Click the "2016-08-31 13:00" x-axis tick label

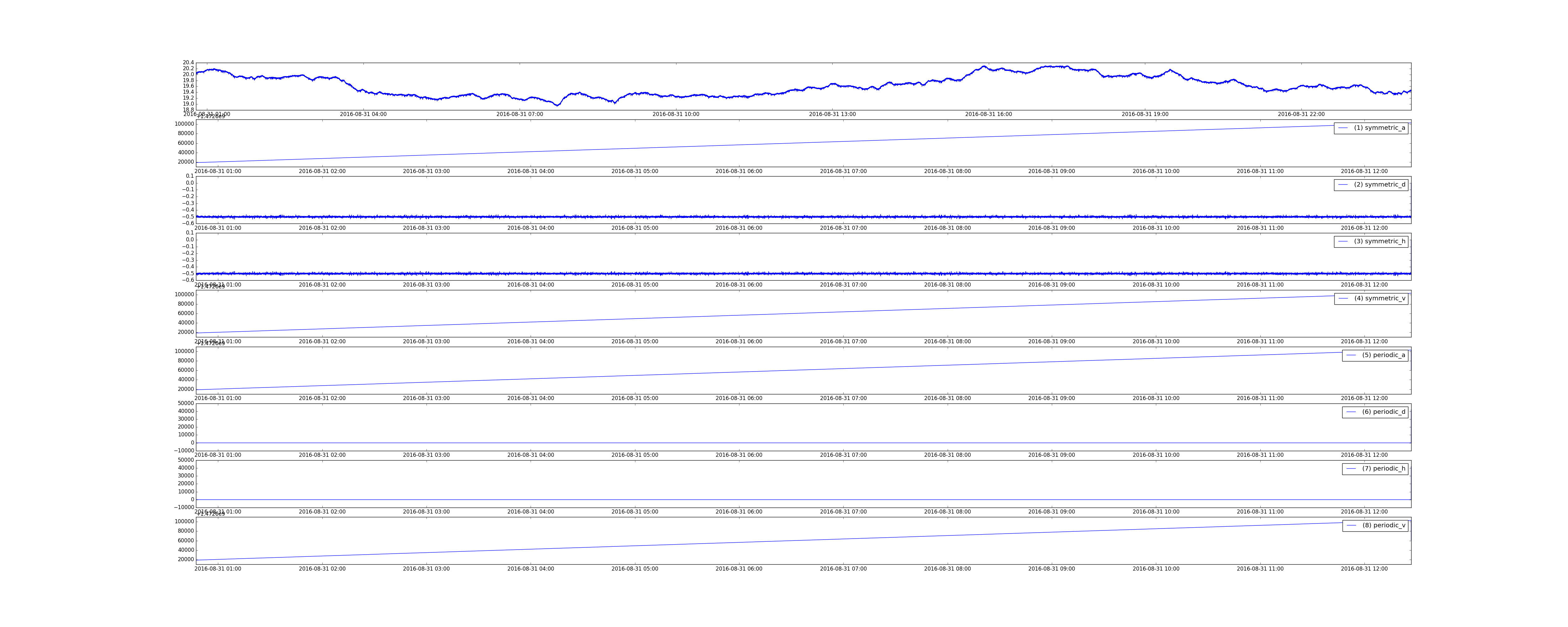832,114
